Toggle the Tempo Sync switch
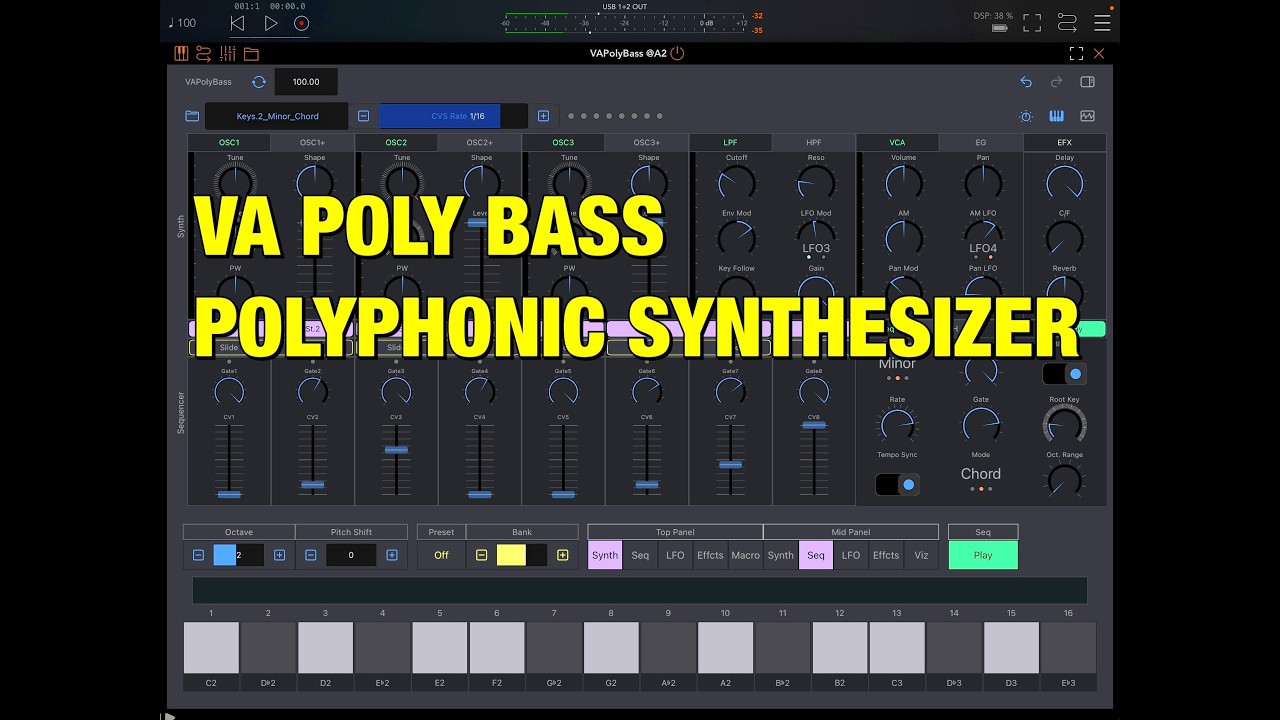 [x=897, y=485]
